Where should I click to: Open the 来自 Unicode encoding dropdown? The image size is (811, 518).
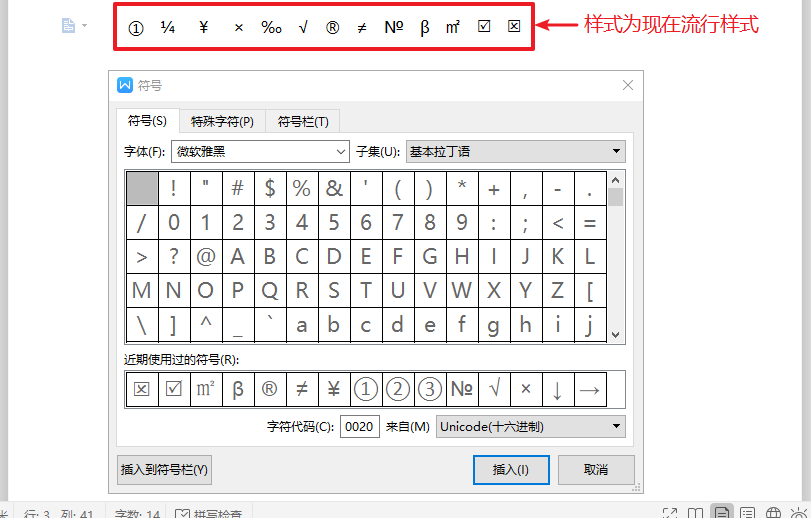click(531, 427)
